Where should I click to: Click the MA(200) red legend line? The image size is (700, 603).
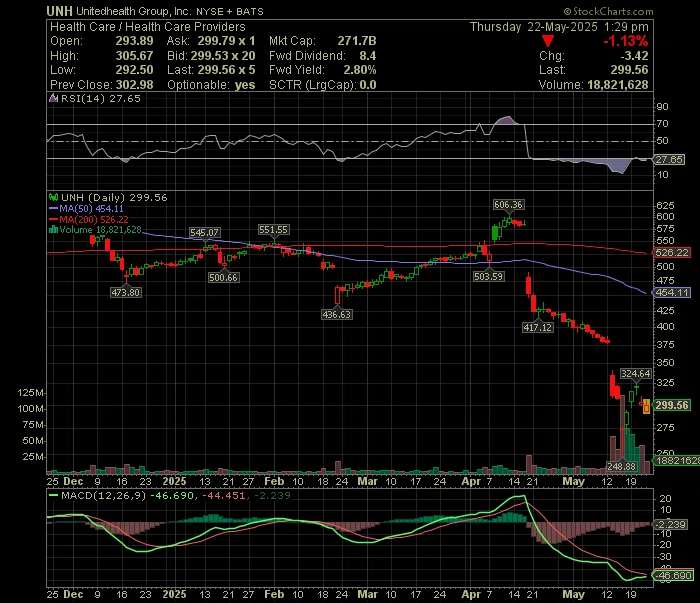(x=53, y=219)
